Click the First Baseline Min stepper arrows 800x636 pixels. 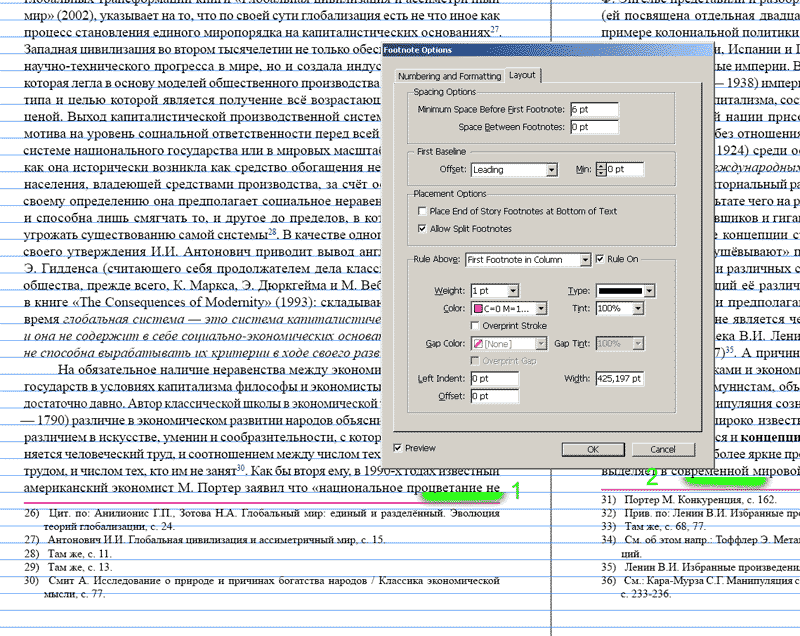tap(601, 169)
